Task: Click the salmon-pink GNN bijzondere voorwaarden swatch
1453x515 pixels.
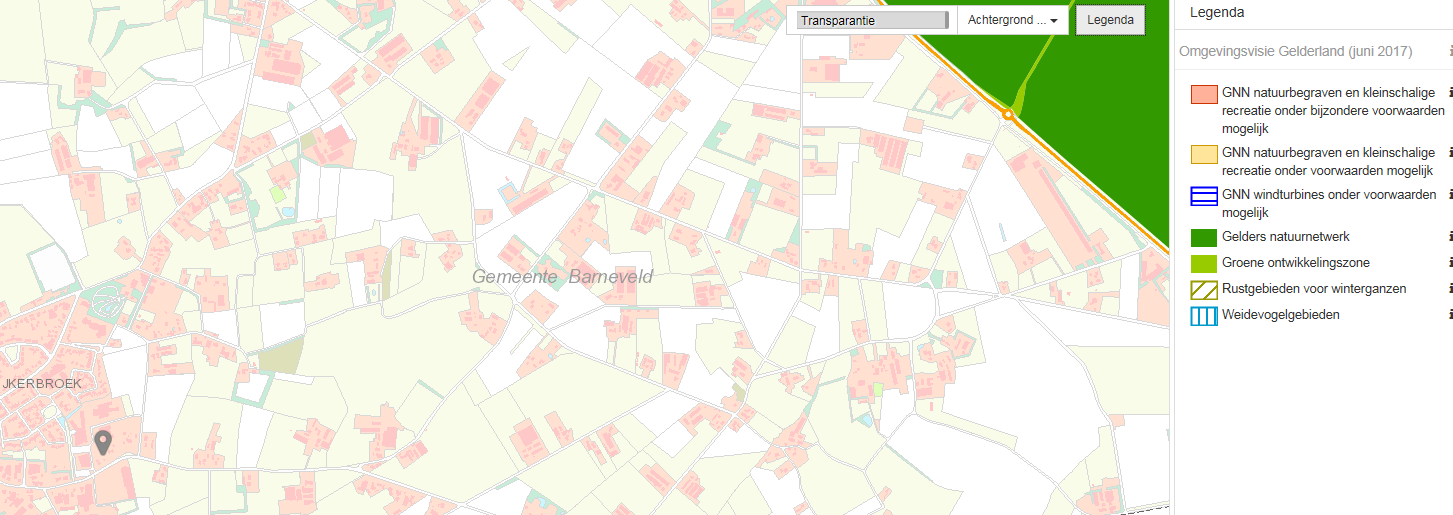Action: pos(1204,95)
